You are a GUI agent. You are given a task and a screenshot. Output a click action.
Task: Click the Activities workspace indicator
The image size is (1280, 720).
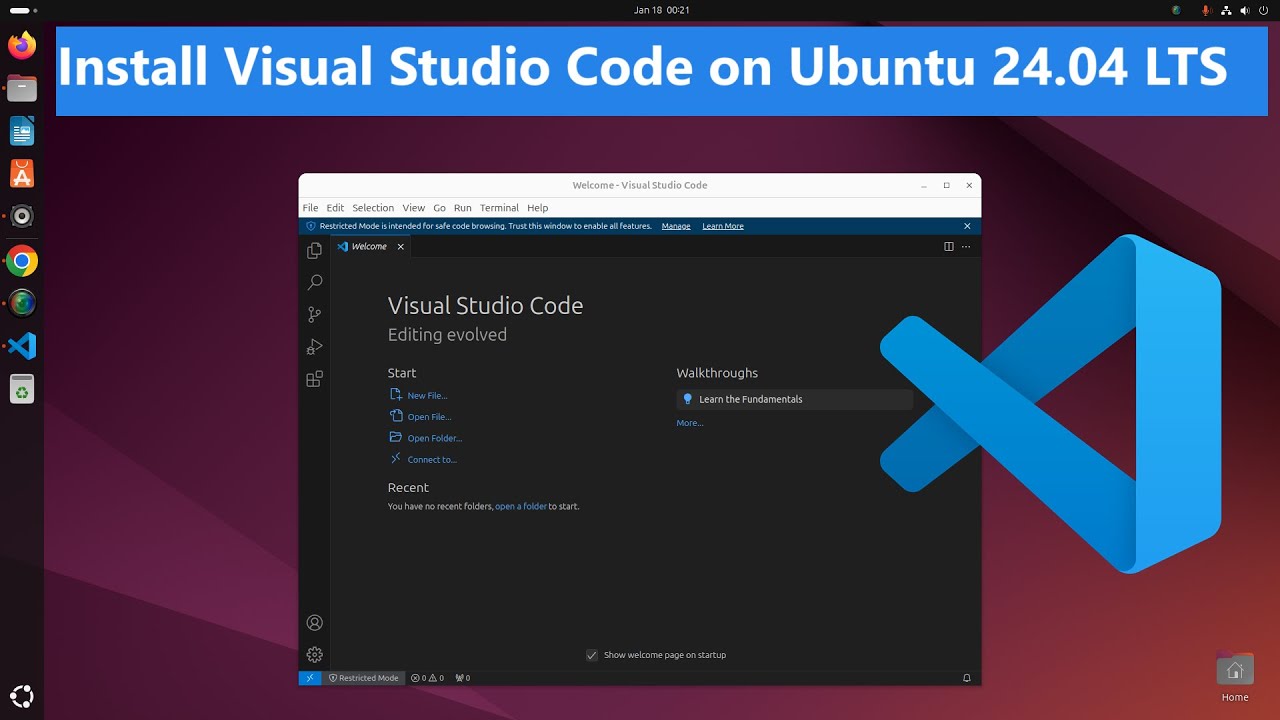pos(23,10)
